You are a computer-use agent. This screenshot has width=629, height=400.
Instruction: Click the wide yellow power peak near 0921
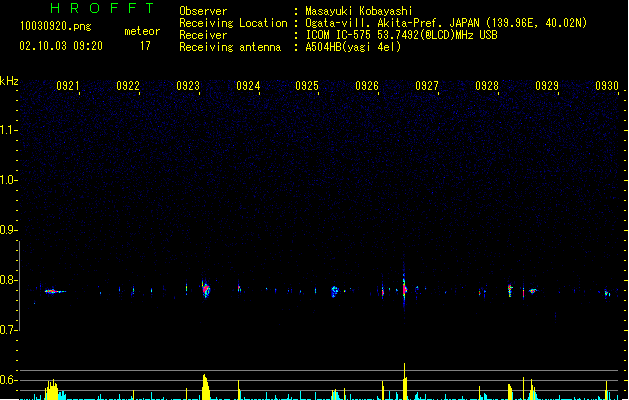[51, 389]
